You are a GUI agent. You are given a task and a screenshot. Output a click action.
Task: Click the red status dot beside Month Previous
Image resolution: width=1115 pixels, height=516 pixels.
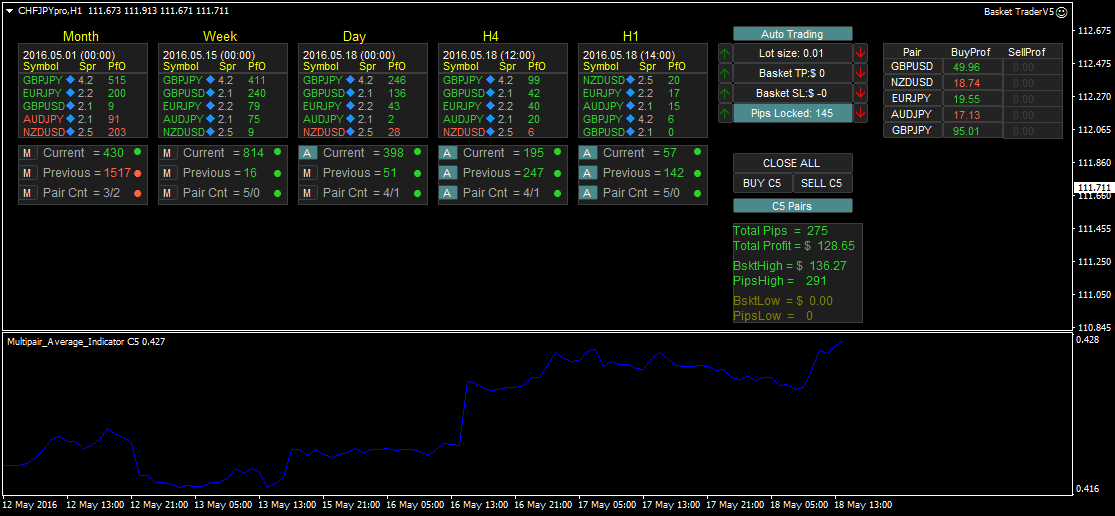pos(137,173)
